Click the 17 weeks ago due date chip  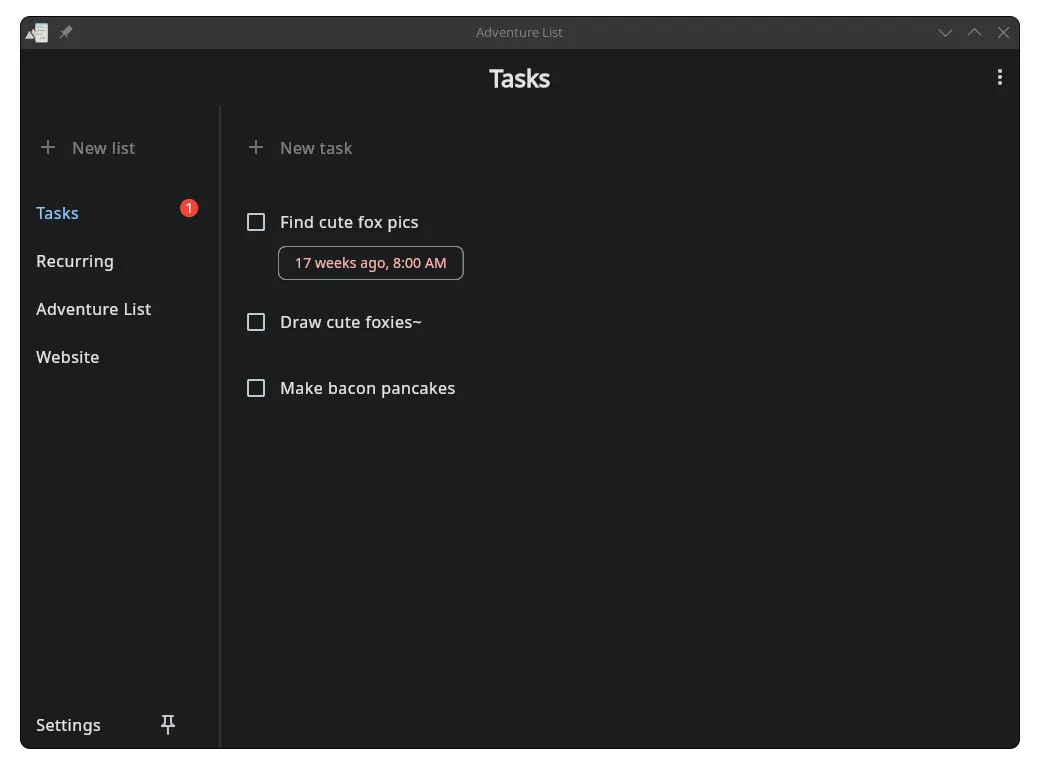pos(371,263)
